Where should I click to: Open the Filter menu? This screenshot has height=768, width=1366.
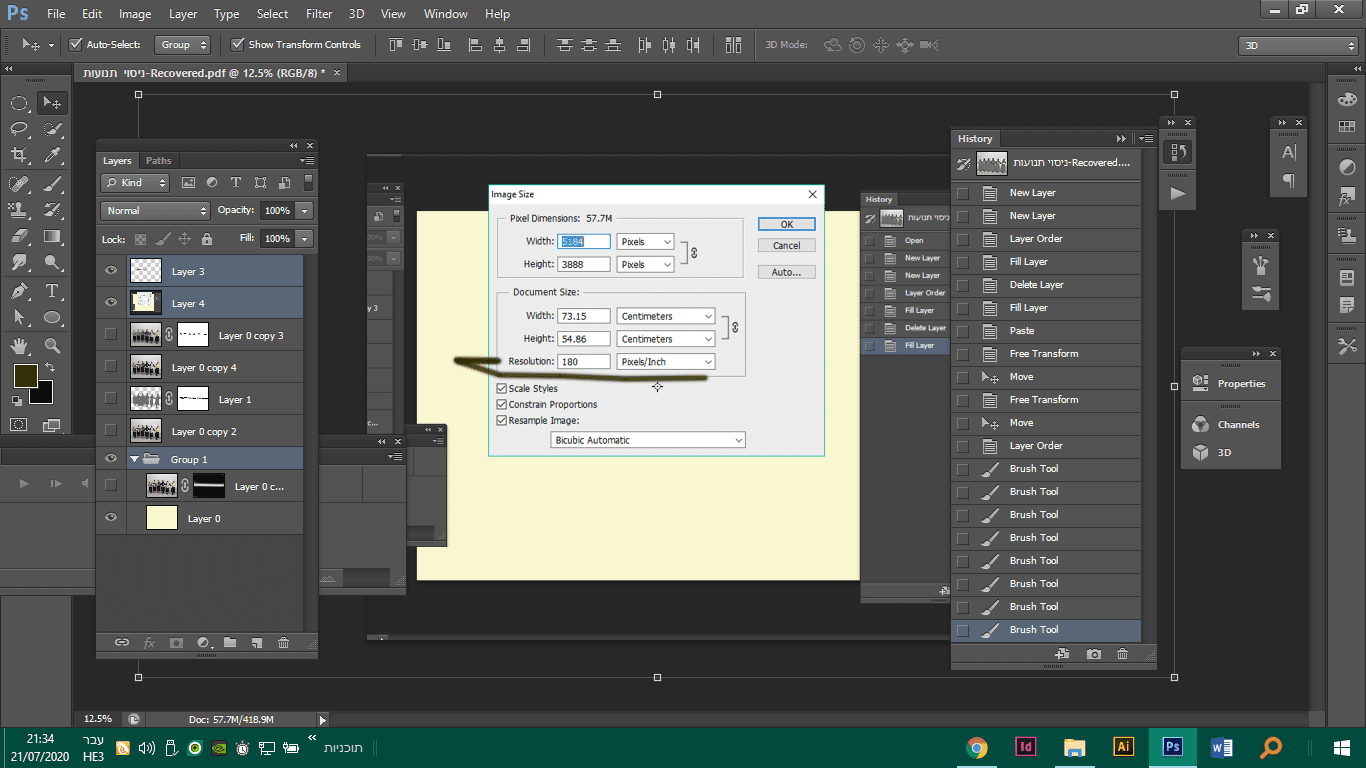click(319, 14)
